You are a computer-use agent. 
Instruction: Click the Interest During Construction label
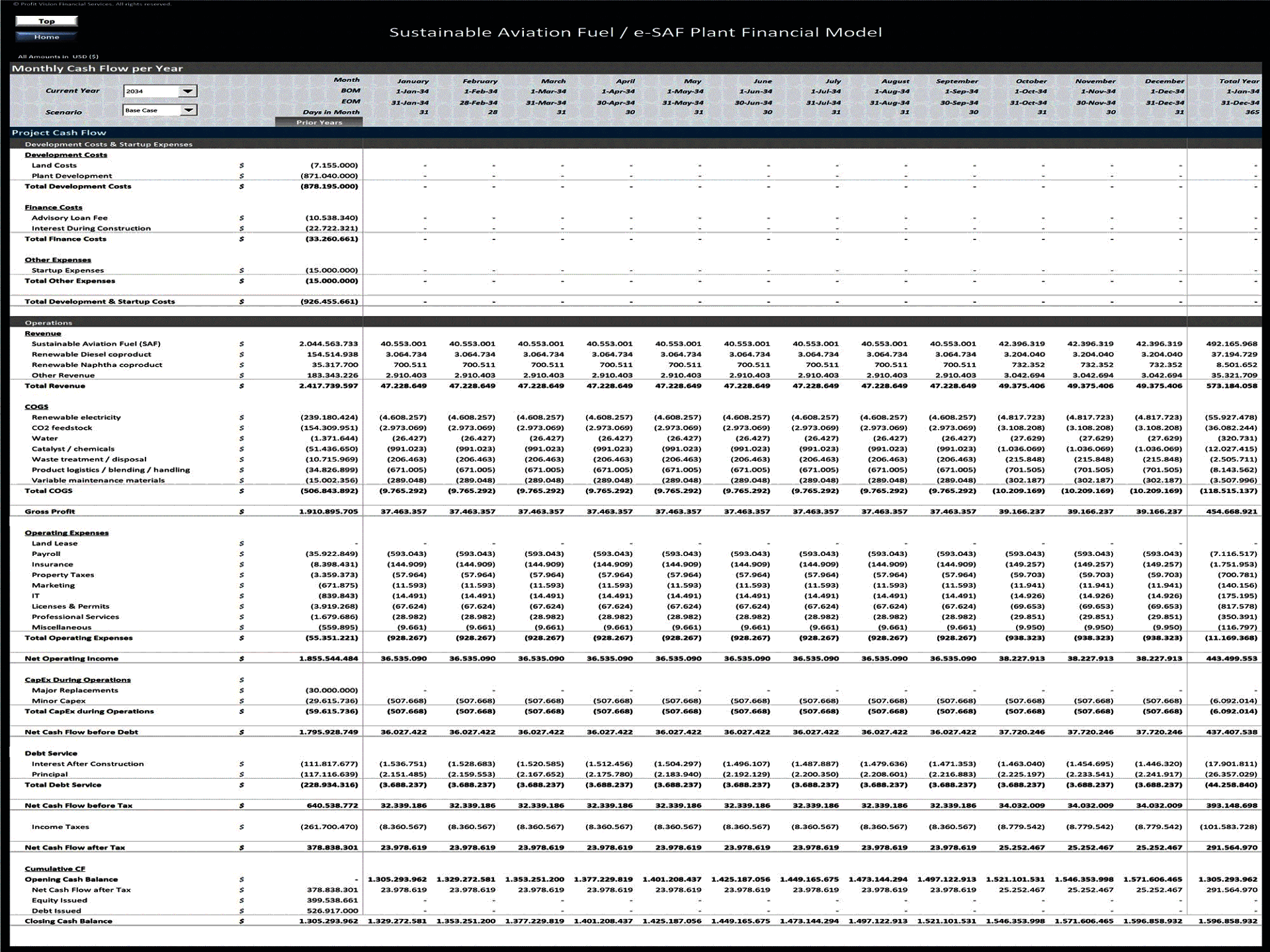pos(91,228)
